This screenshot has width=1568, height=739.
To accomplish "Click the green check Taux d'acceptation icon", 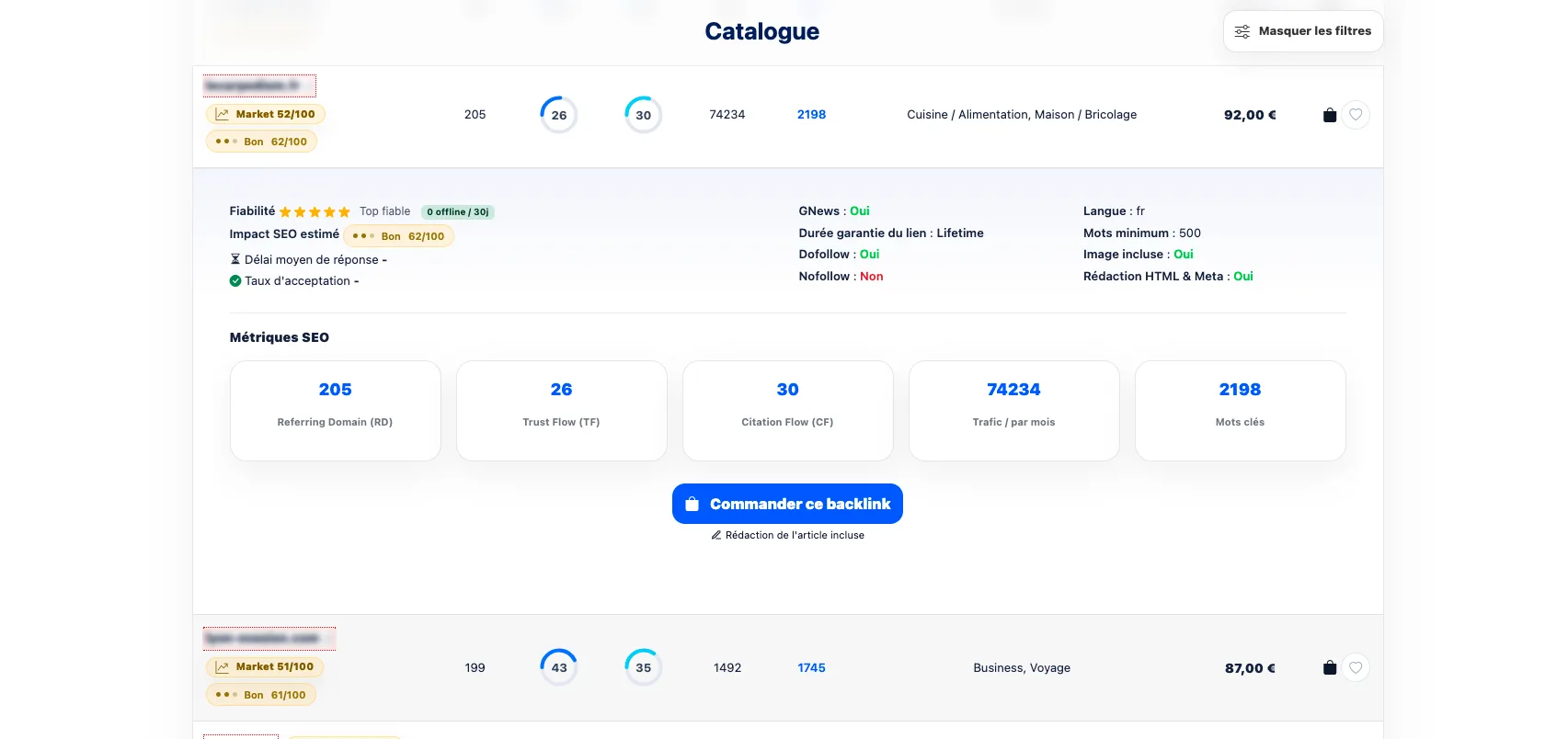I will 235,281.
